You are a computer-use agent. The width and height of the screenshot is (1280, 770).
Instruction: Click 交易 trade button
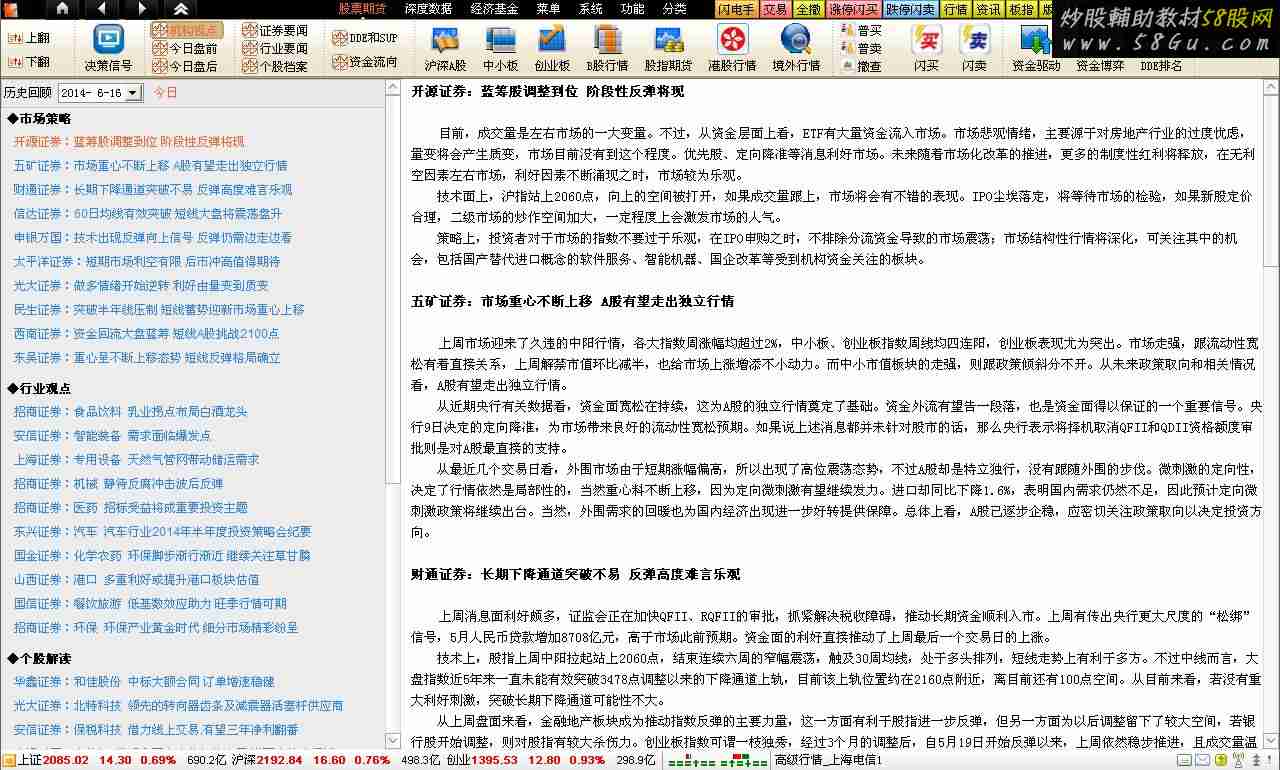point(774,9)
